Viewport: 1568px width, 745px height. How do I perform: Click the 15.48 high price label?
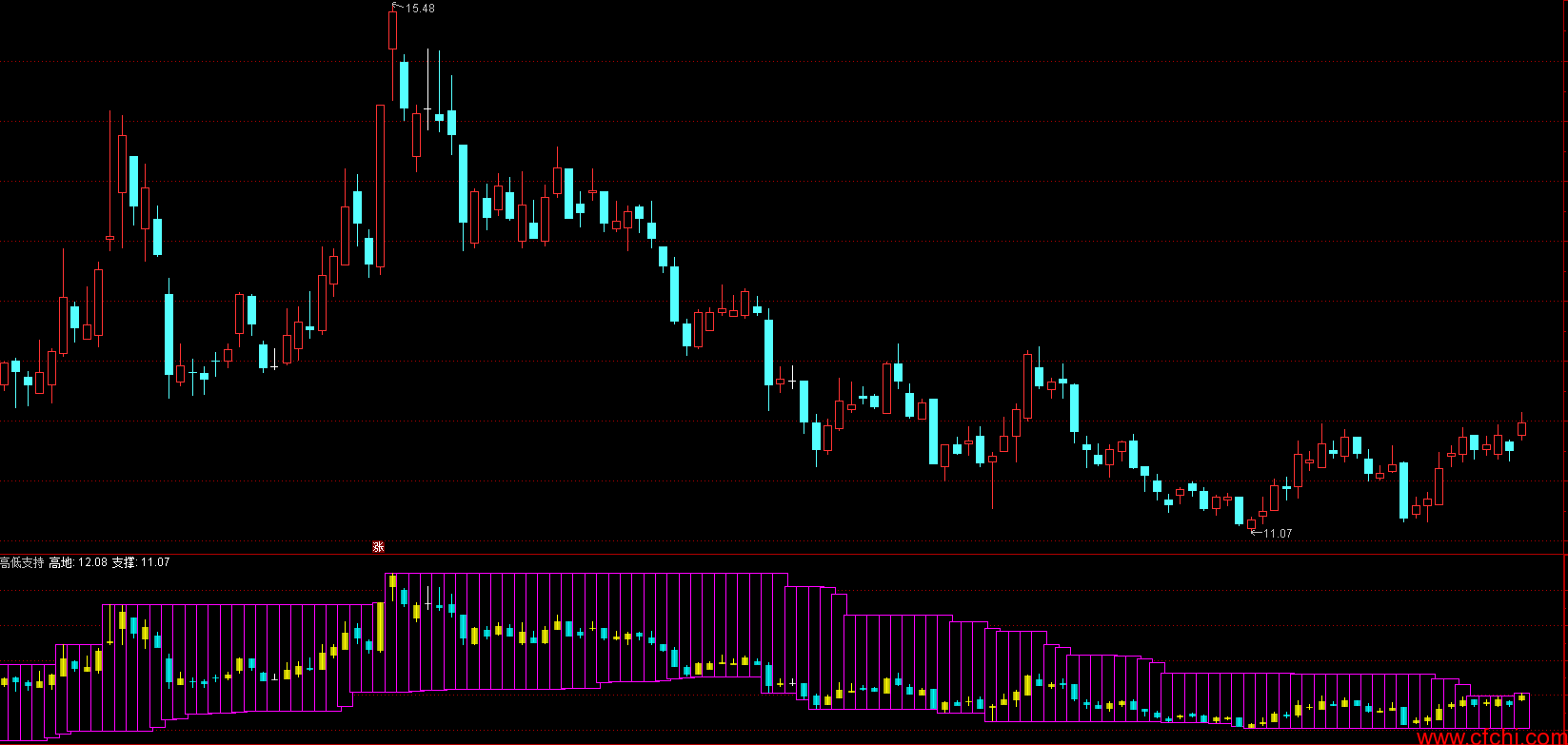coord(420,9)
